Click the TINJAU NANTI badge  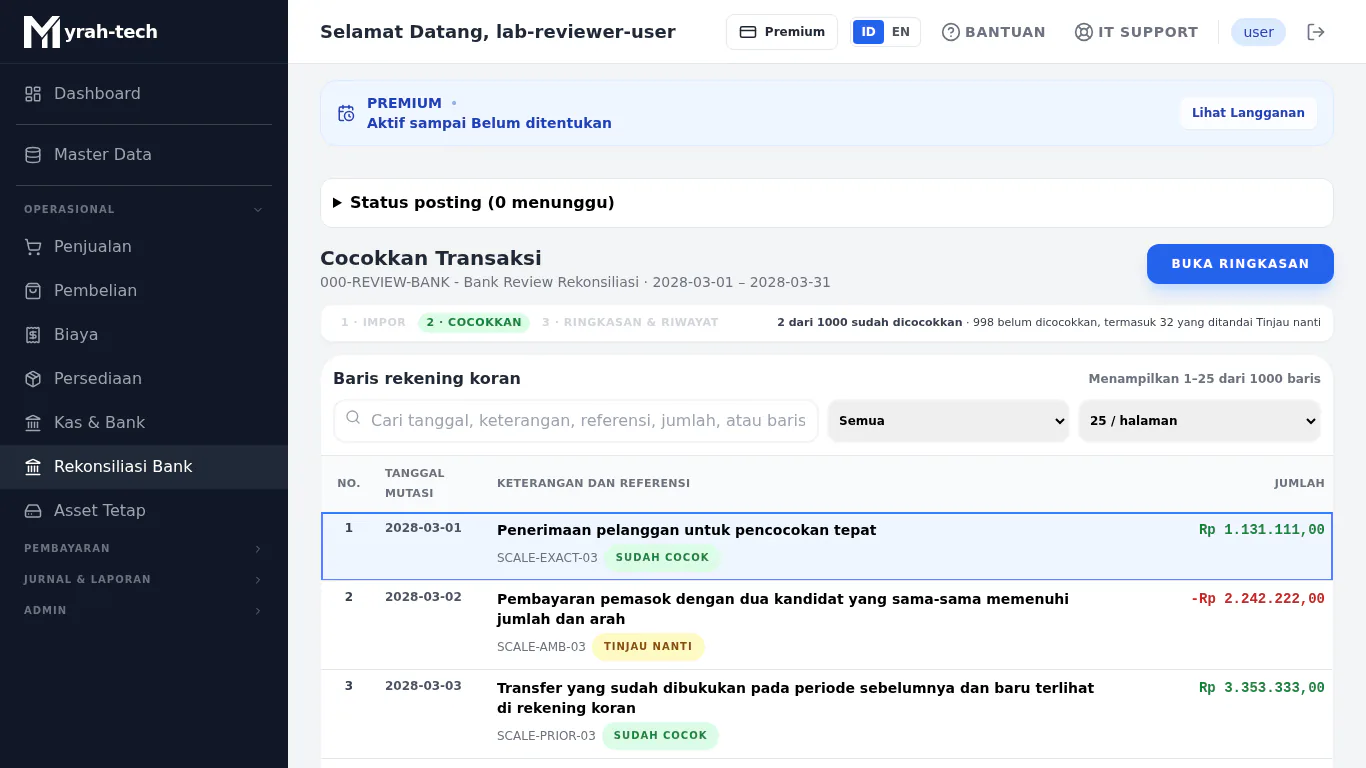pyautogui.click(x=648, y=646)
